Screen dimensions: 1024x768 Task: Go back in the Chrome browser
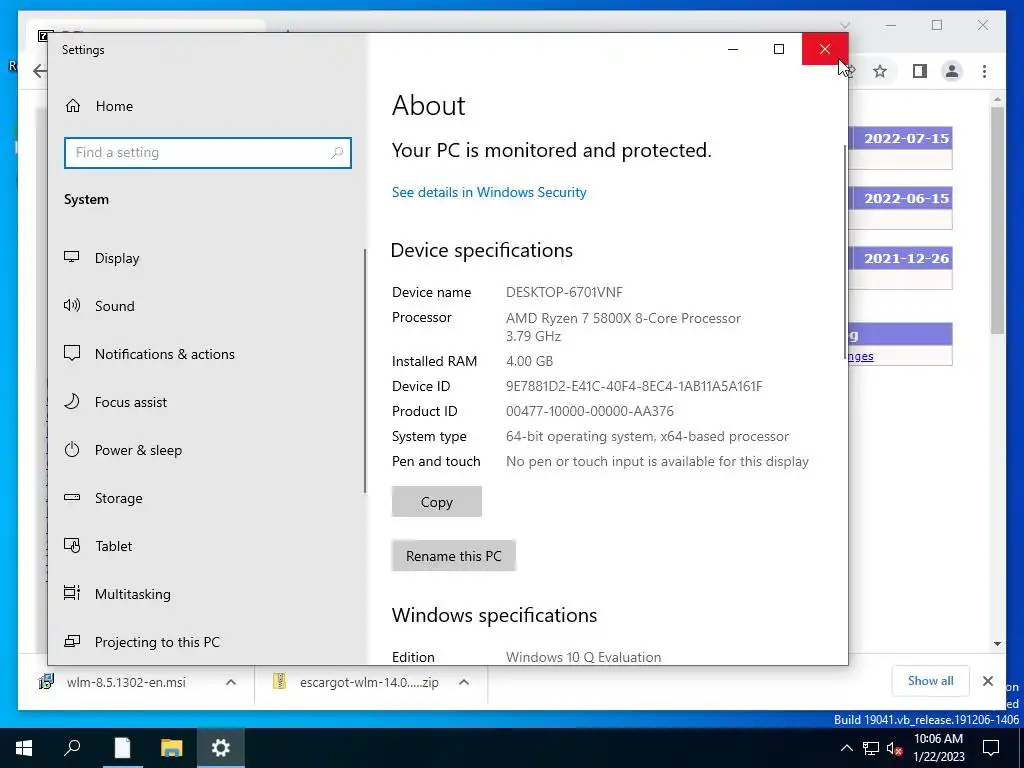(40, 71)
